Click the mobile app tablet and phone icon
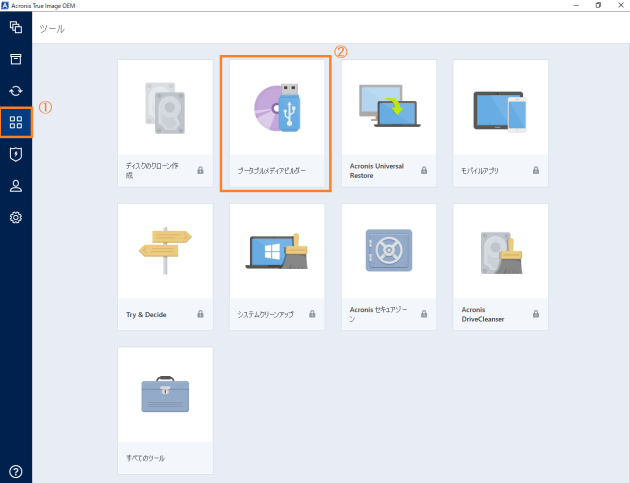Screen dimensions: 630x483 (x=500, y=112)
